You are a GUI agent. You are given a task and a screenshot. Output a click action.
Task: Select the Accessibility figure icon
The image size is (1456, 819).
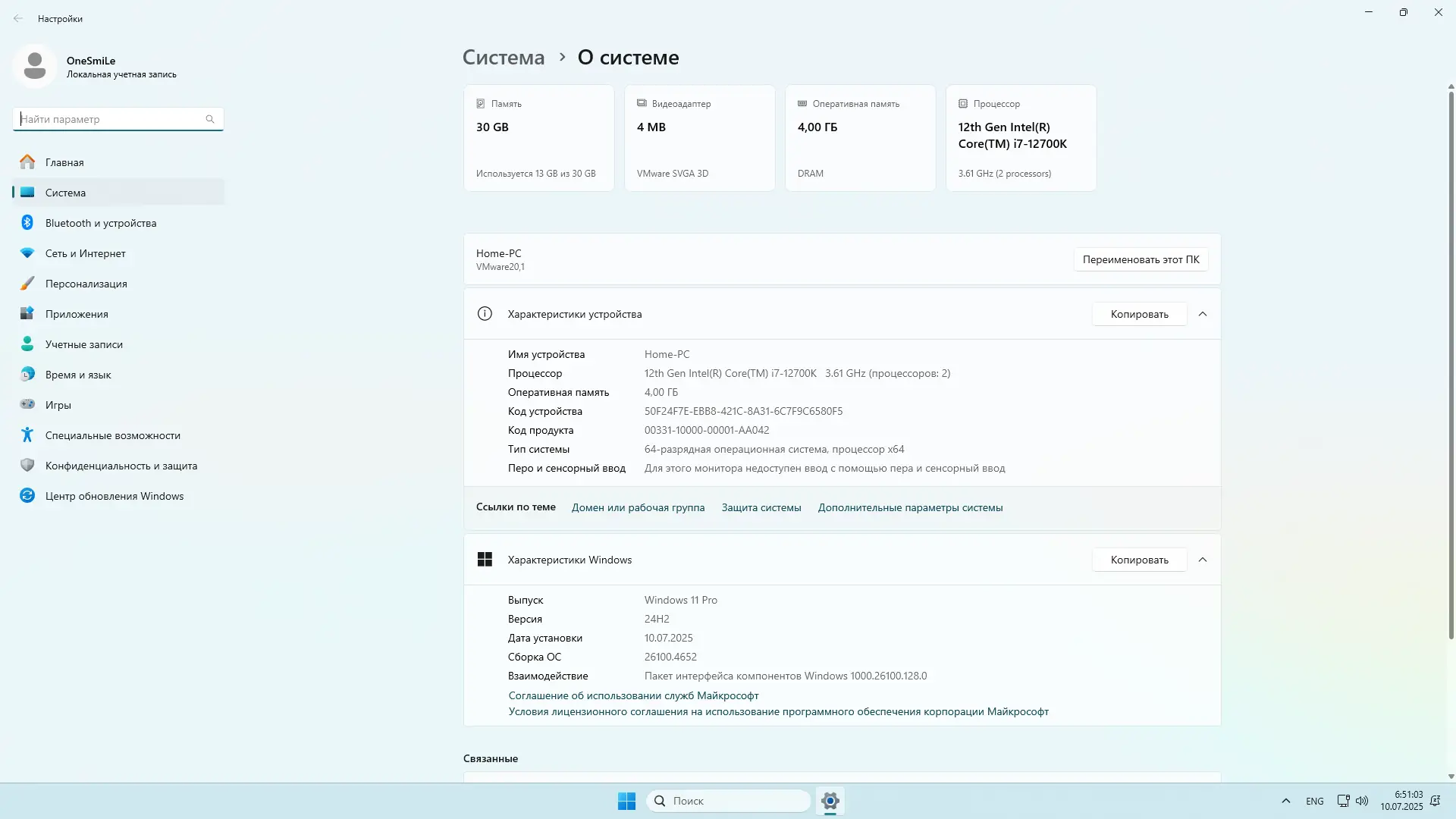tap(27, 435)
